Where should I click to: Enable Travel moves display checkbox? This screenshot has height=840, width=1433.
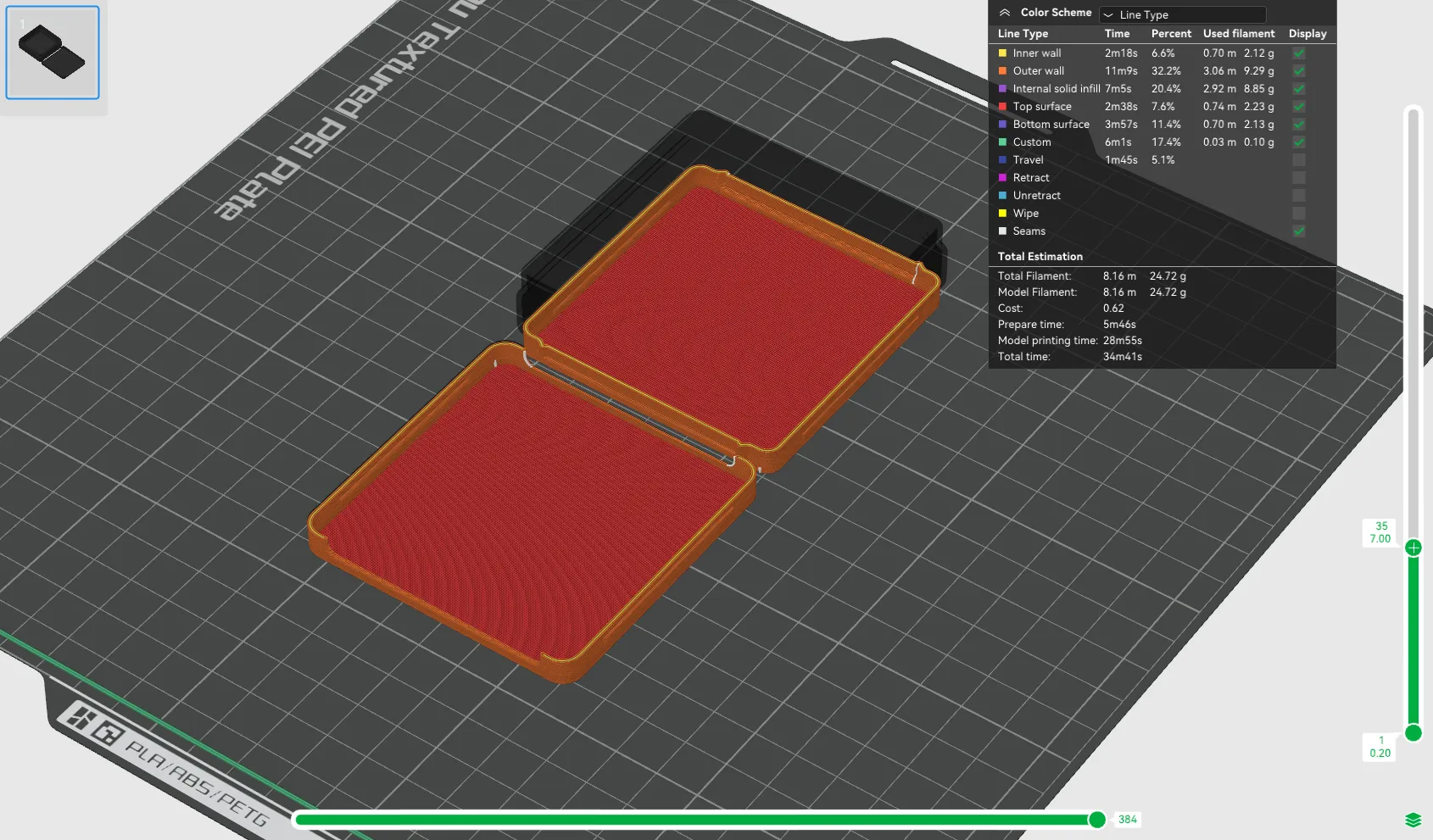[x=1299, y=160]
